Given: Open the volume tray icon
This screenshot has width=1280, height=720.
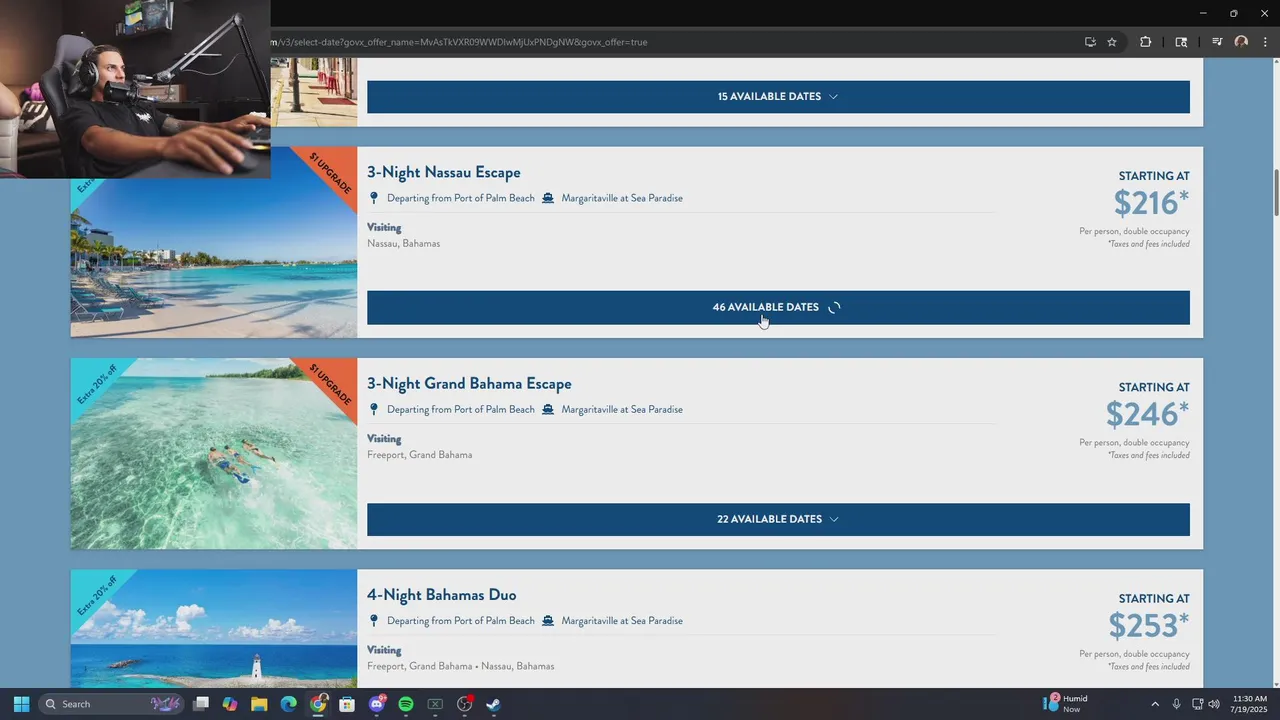Looking at the screenshot, I should pos(1214,704).
